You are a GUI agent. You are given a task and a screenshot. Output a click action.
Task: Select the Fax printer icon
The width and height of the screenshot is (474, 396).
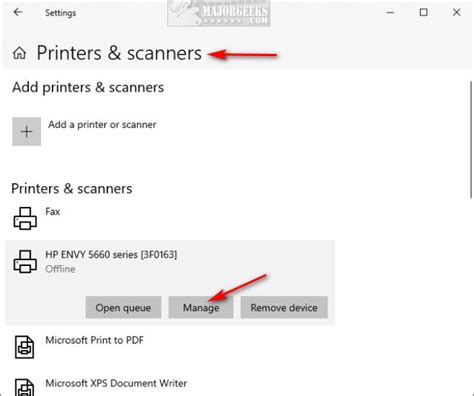(x=25, y=218)
